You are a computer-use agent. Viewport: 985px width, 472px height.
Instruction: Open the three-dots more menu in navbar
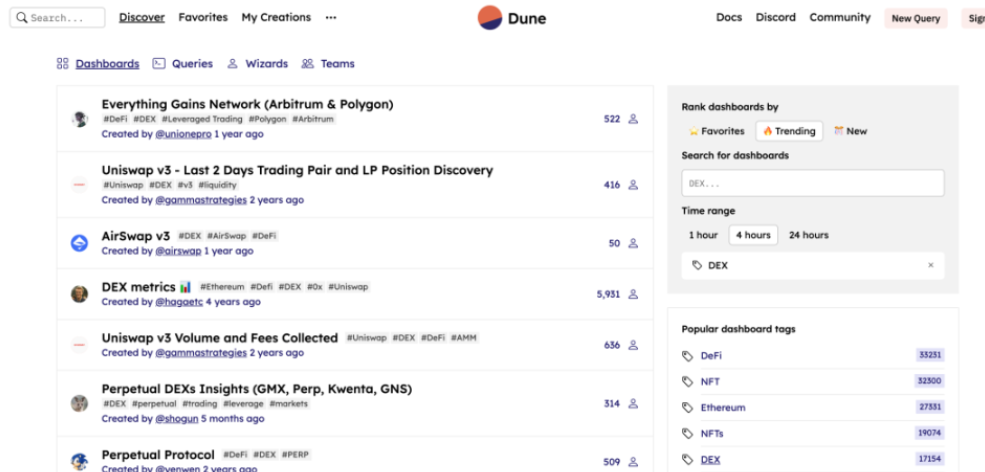click(331, 18)
